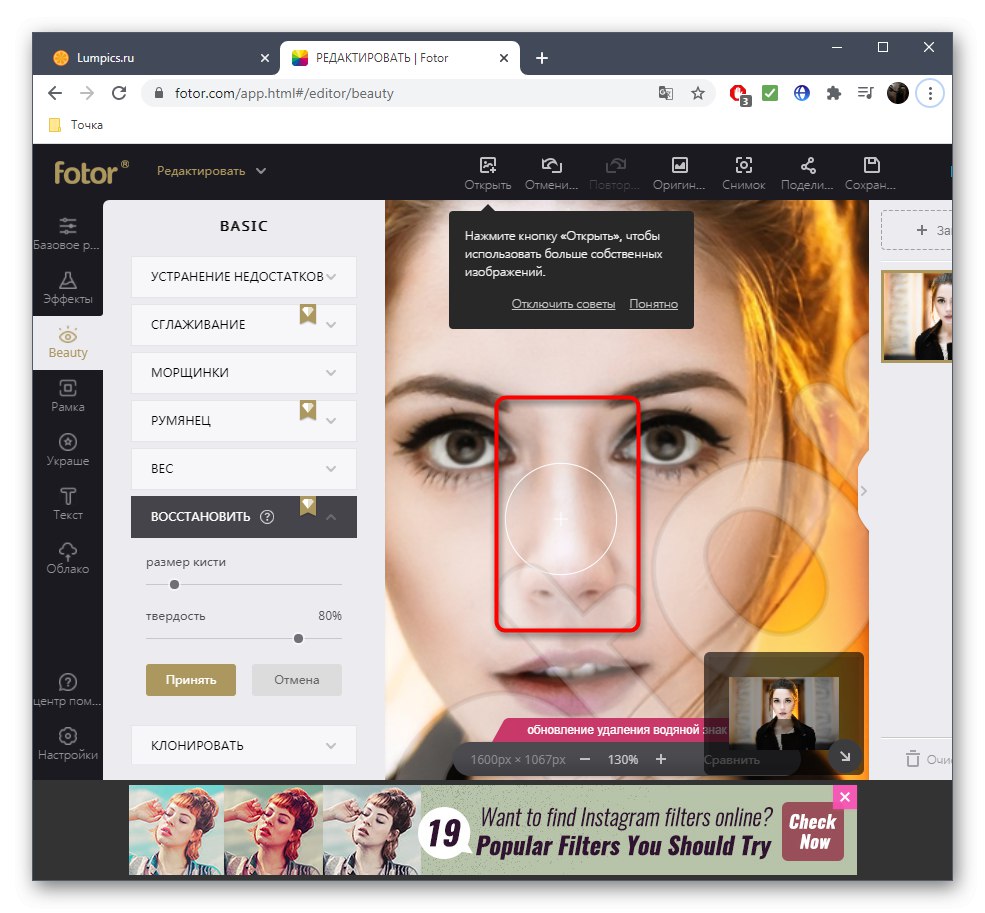Open Chrome's three-dot menu

click(x=930, y=94)
